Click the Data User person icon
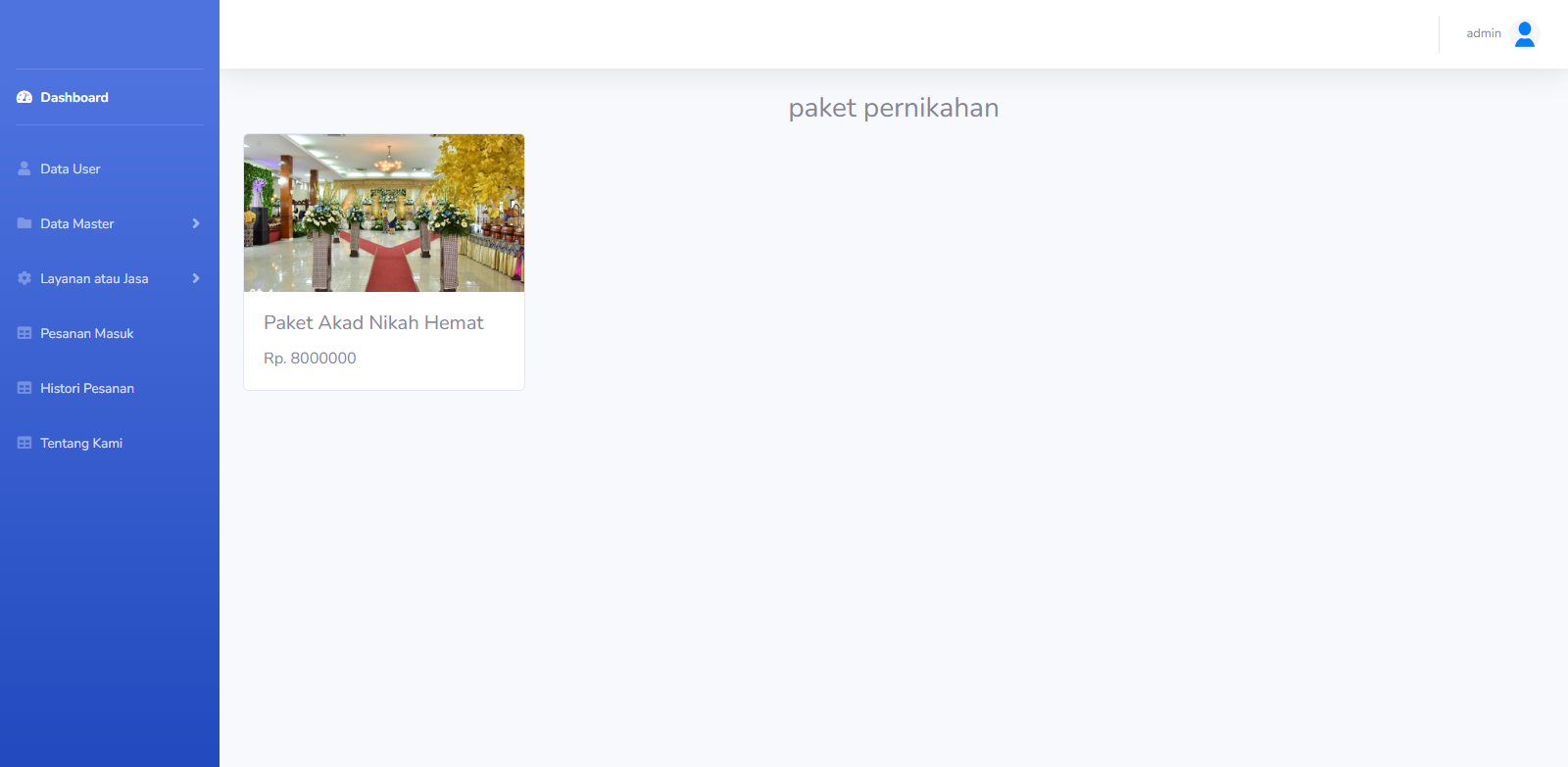Image resolution: width=1568 pixels, height=767 pixels. [24, 168]
